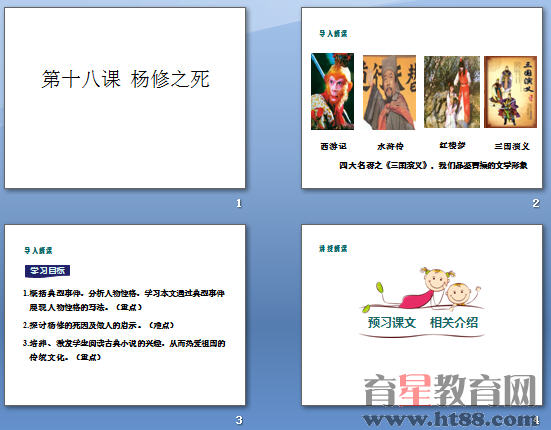Click the slide number 2 label
551x430 pixels.
click(x=536, y=203)
